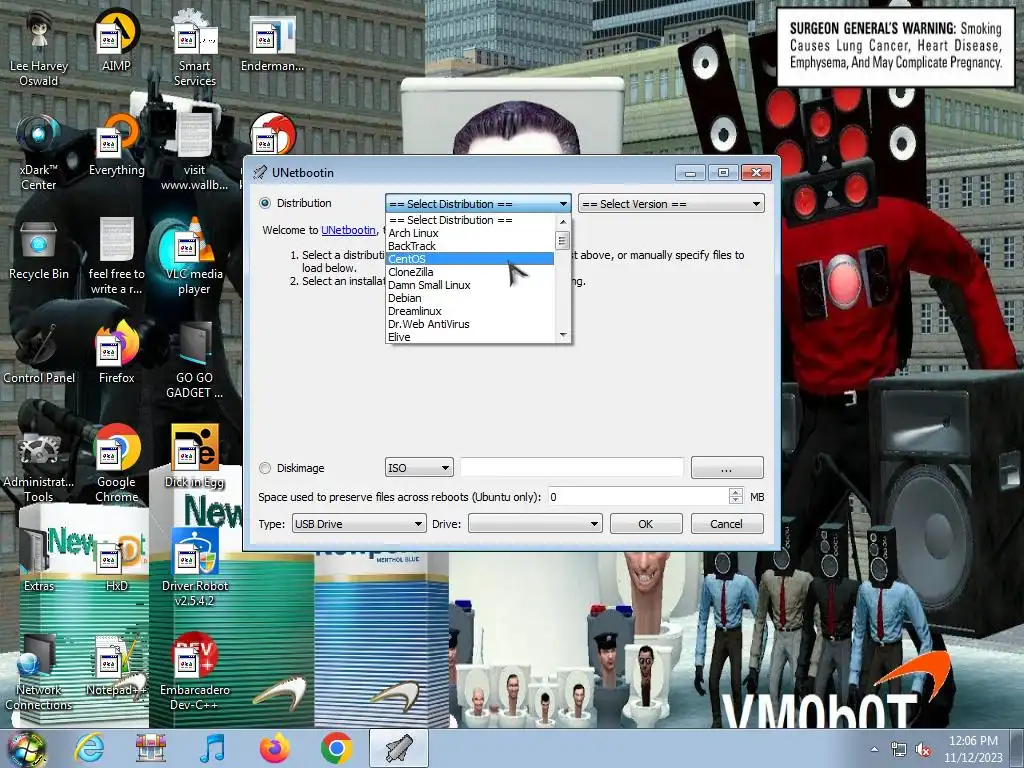This screenshot has height=768, width=1024.
Task: Select the Enderman desktop icon
Action: pyautogui.click(x=272, y=42)
